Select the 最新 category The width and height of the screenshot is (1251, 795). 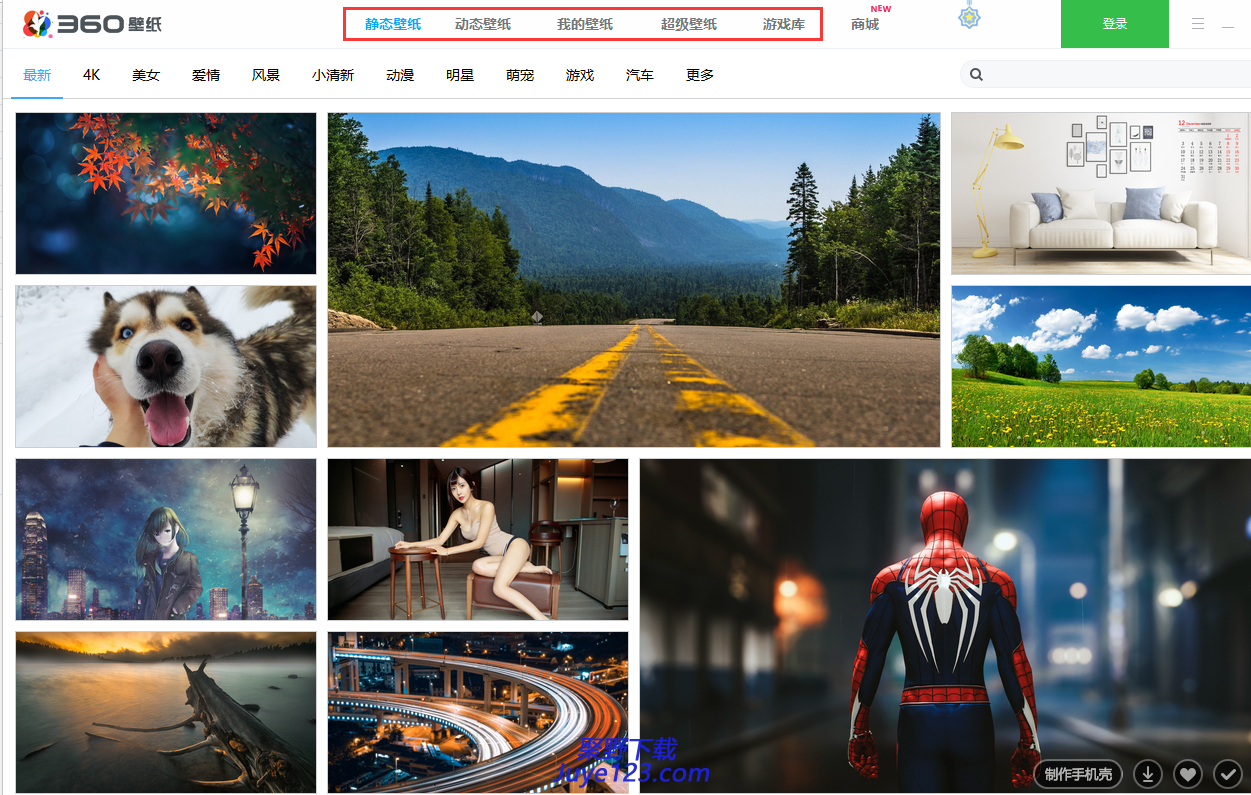coord(37,75)
